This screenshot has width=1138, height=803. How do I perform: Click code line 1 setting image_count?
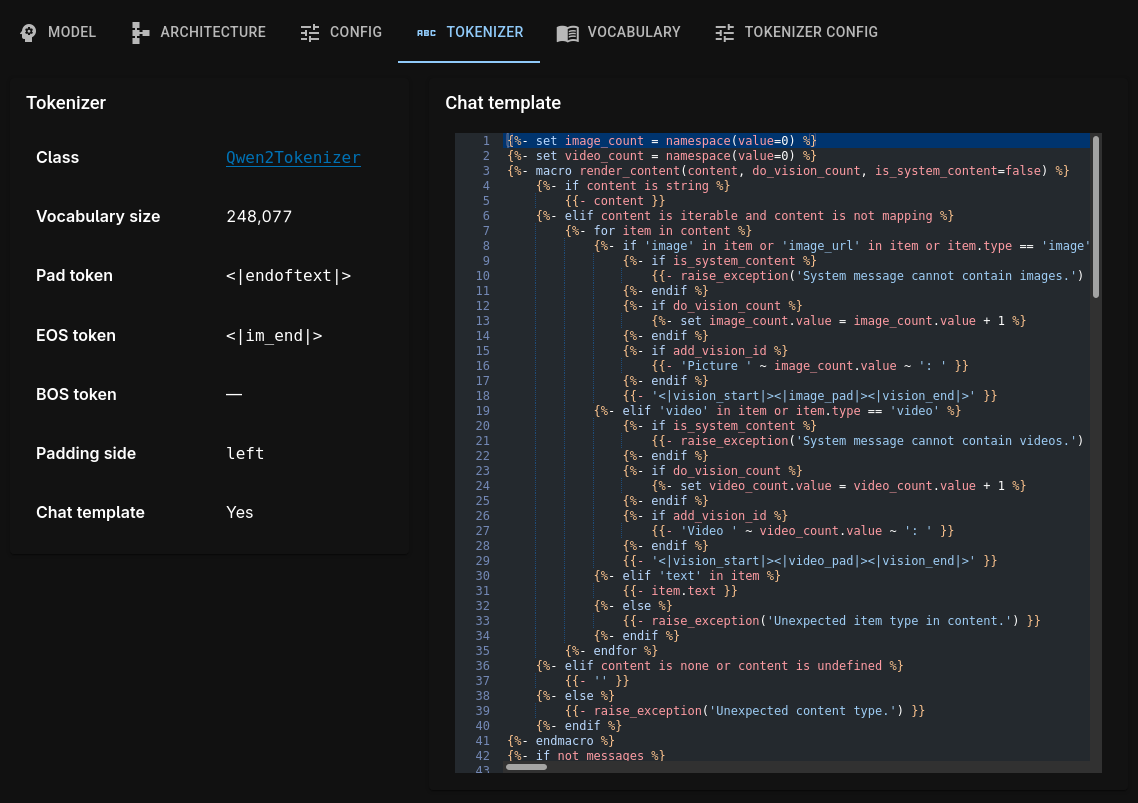(661, 141)
